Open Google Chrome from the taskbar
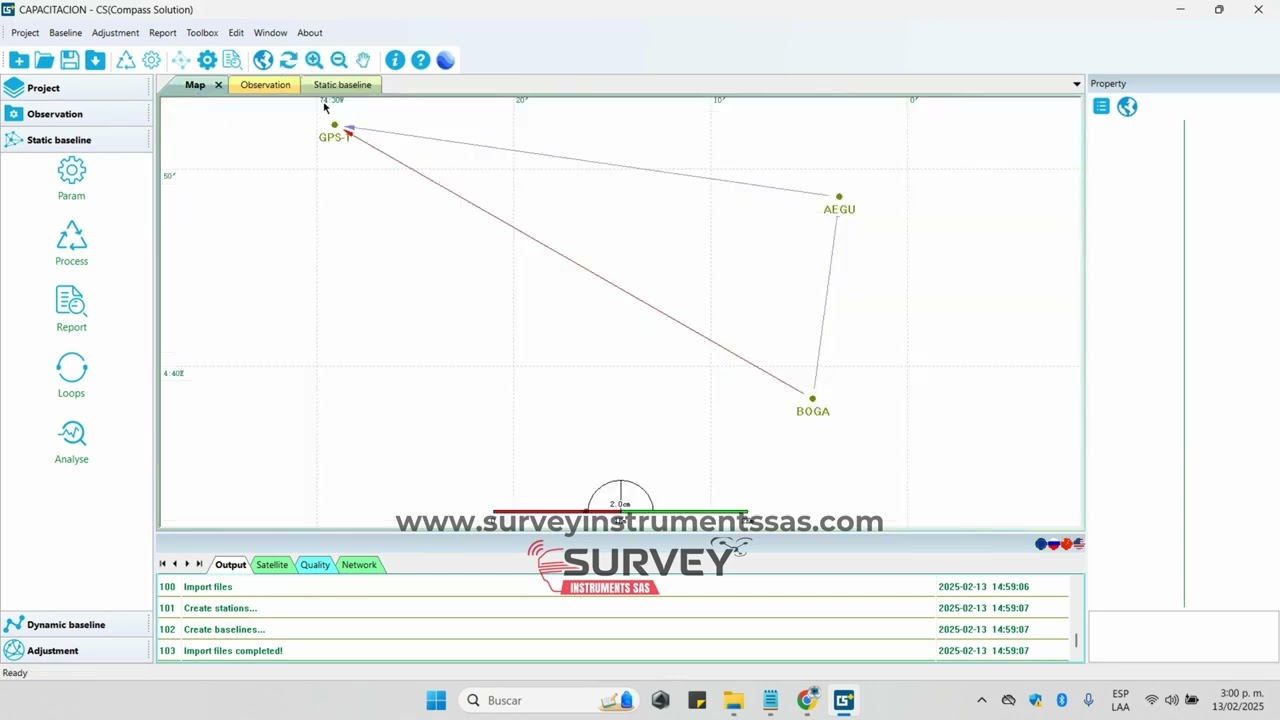 pos(808,700)
